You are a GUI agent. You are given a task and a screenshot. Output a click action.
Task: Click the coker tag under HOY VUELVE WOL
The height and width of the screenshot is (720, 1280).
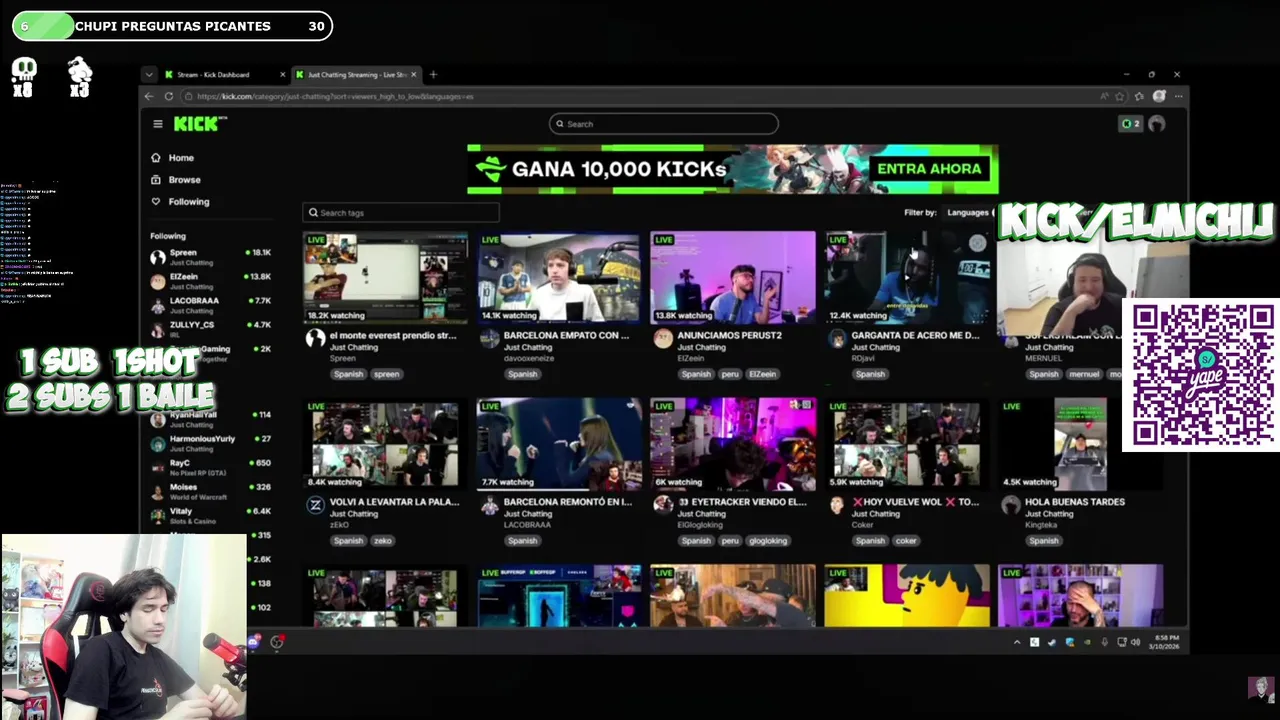tap(906, 540)
